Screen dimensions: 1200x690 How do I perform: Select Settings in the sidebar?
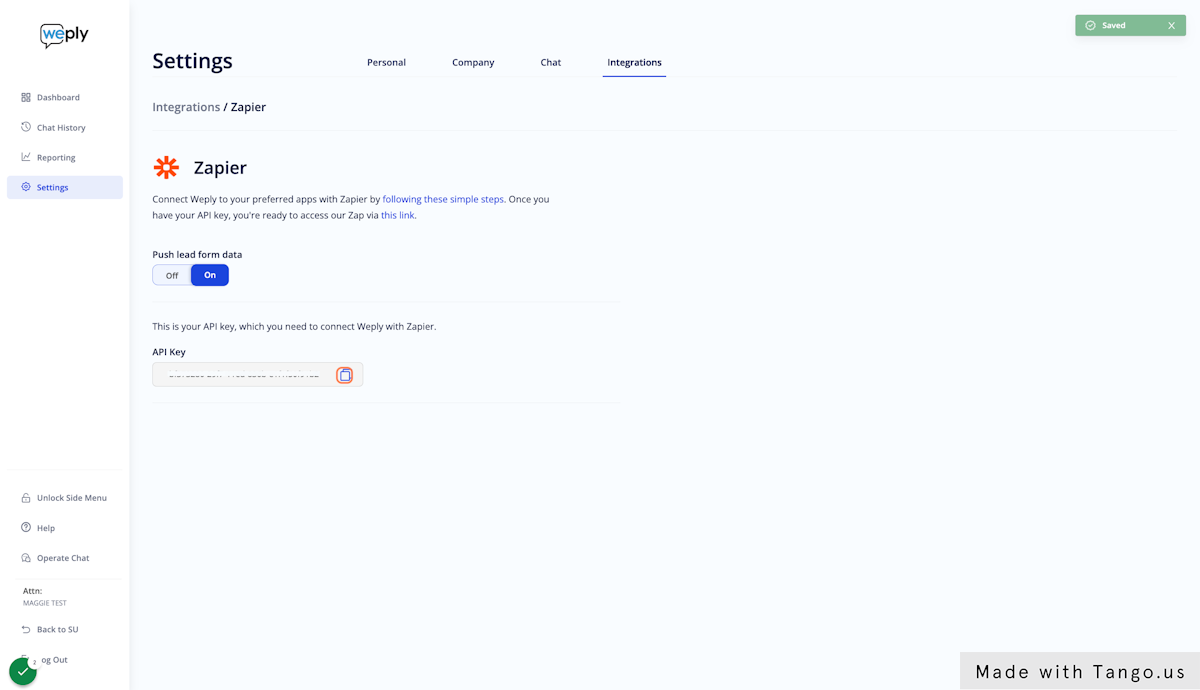(x=65, y=187)
